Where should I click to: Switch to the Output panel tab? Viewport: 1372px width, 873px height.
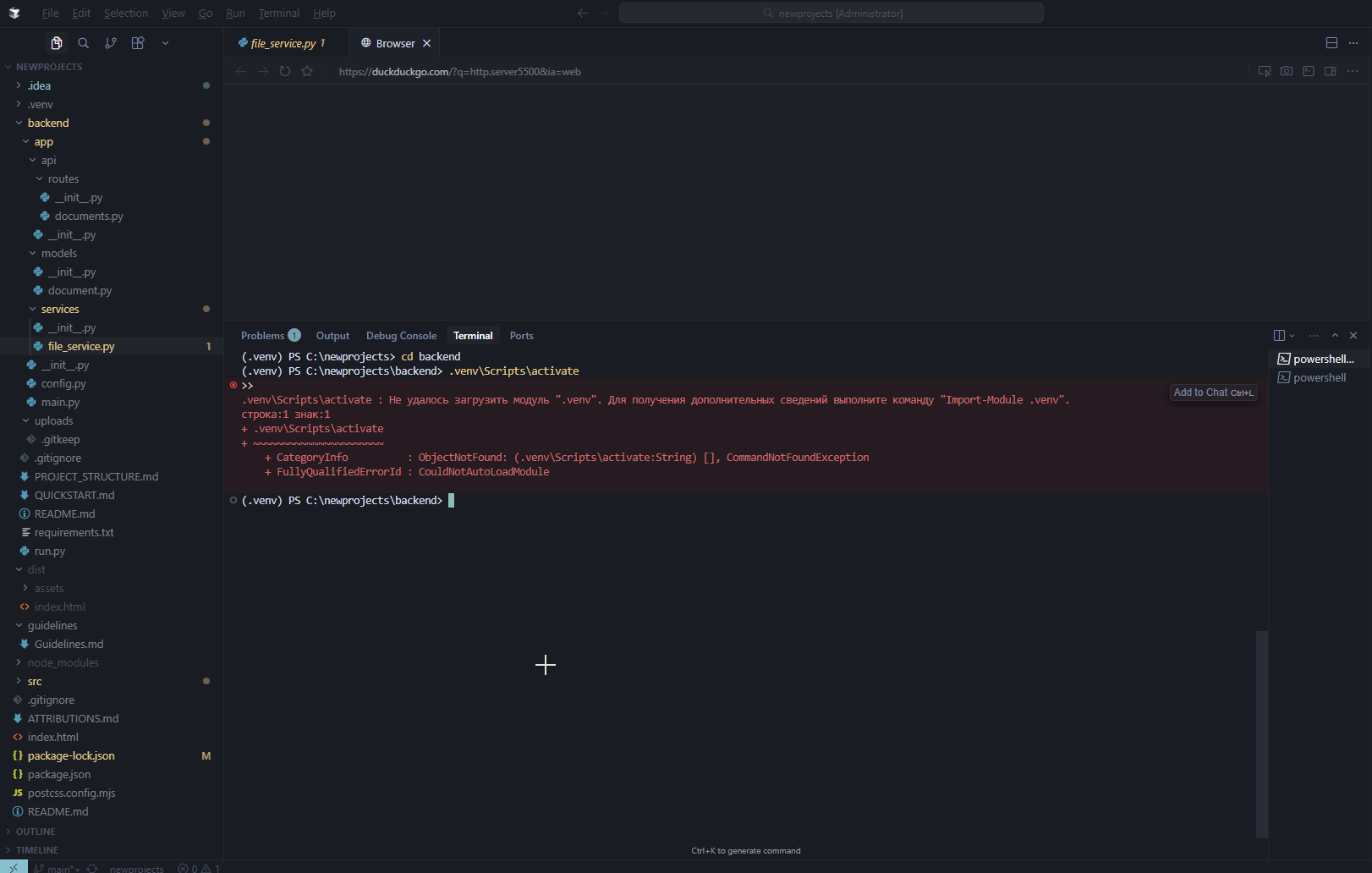point(332,336)
